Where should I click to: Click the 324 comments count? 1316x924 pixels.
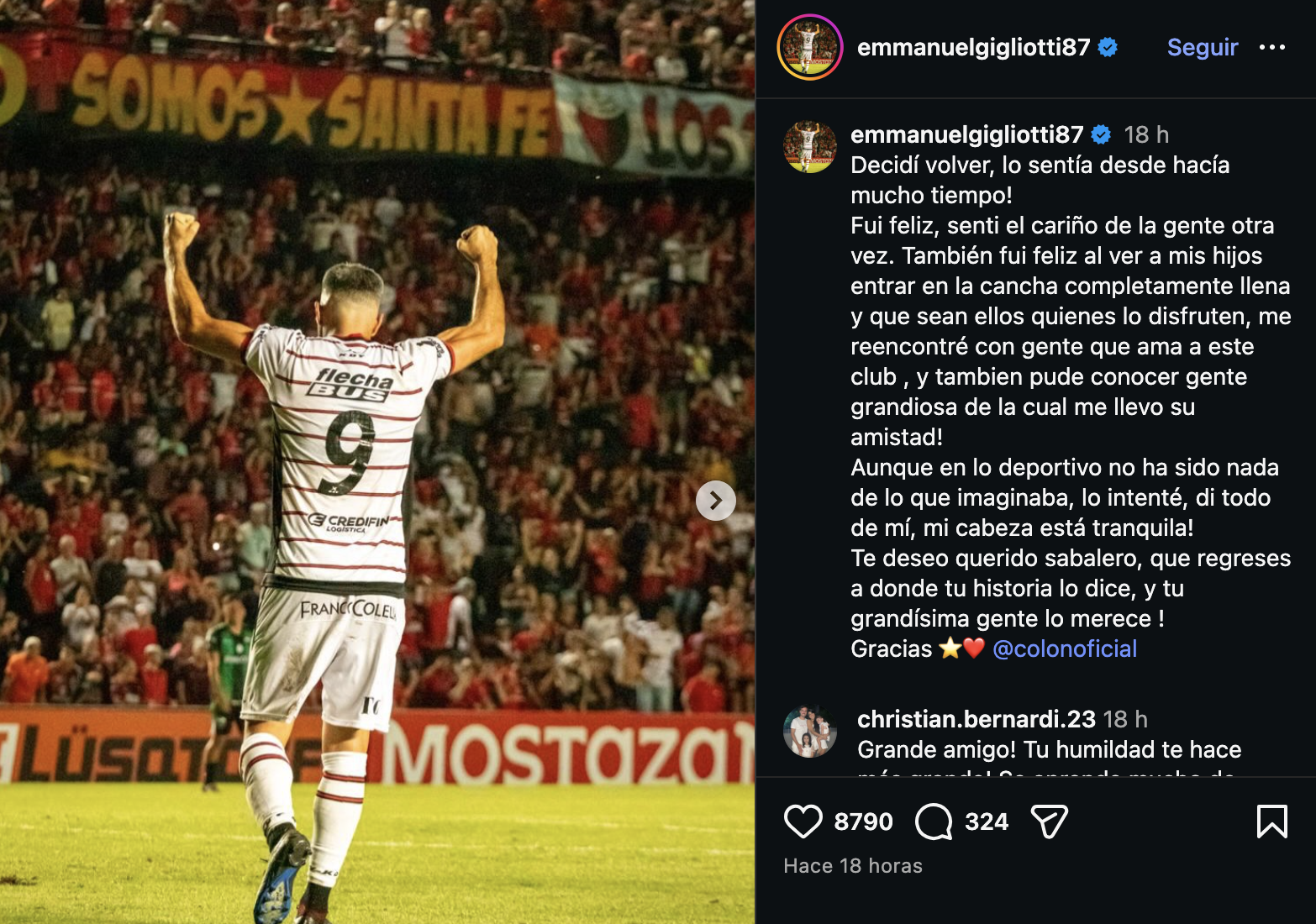coord(987,822)
